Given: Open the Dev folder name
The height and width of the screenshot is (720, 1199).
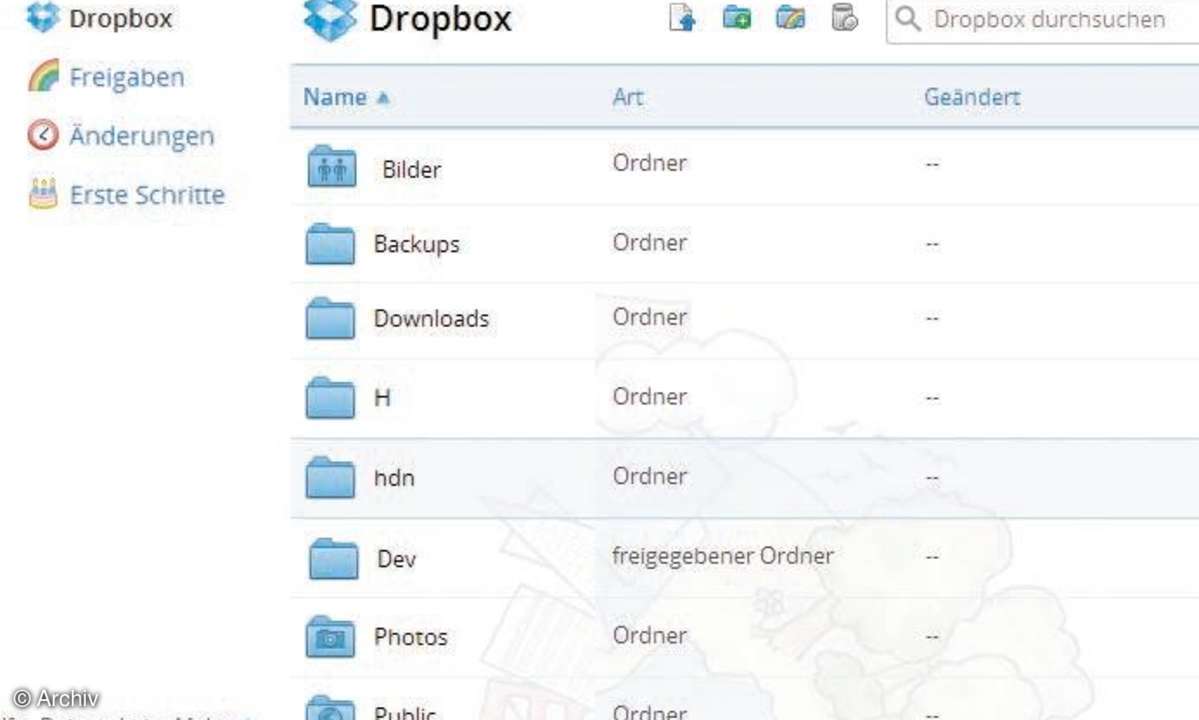Looking at the screenshot, I should click(x=396, y=559).
